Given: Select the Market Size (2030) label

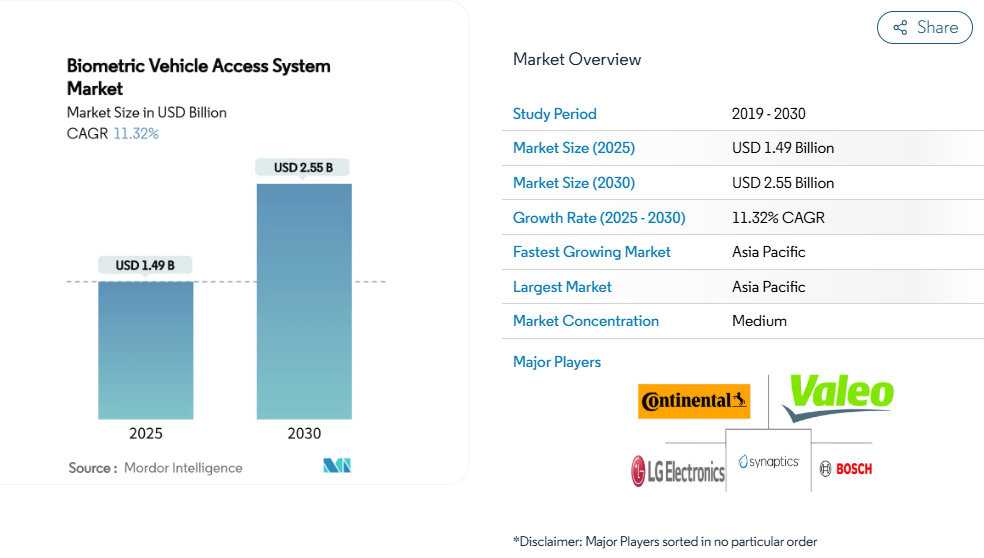Looking at the screenshot, I should [573, 183].
